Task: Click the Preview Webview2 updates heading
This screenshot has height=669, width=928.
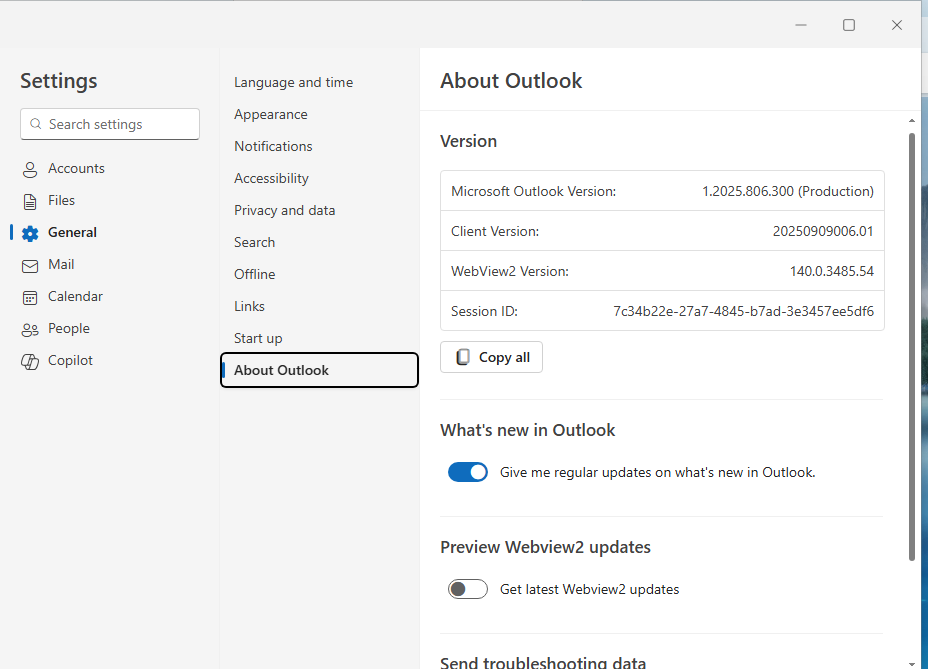Action: (x=546, y=547)
